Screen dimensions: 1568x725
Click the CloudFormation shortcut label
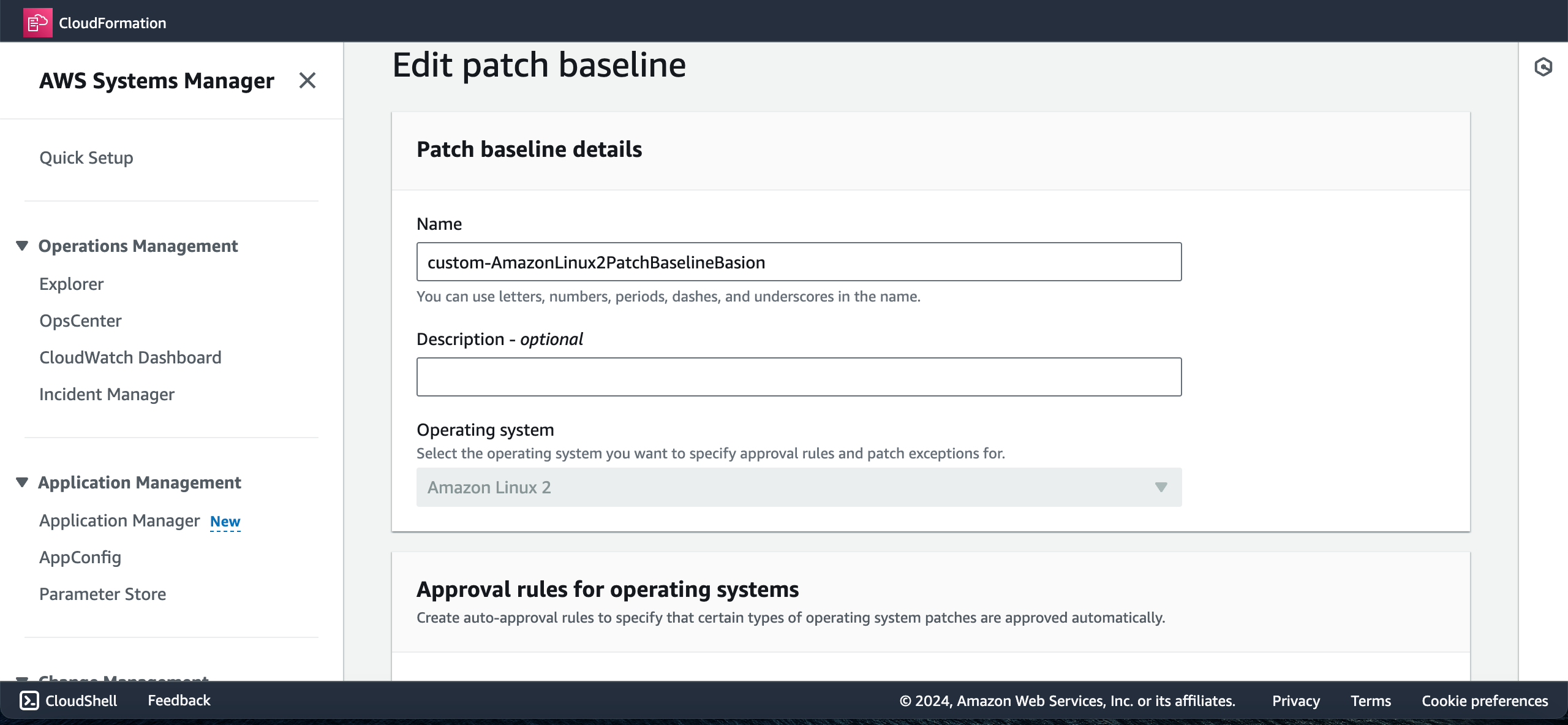[113, 23]
